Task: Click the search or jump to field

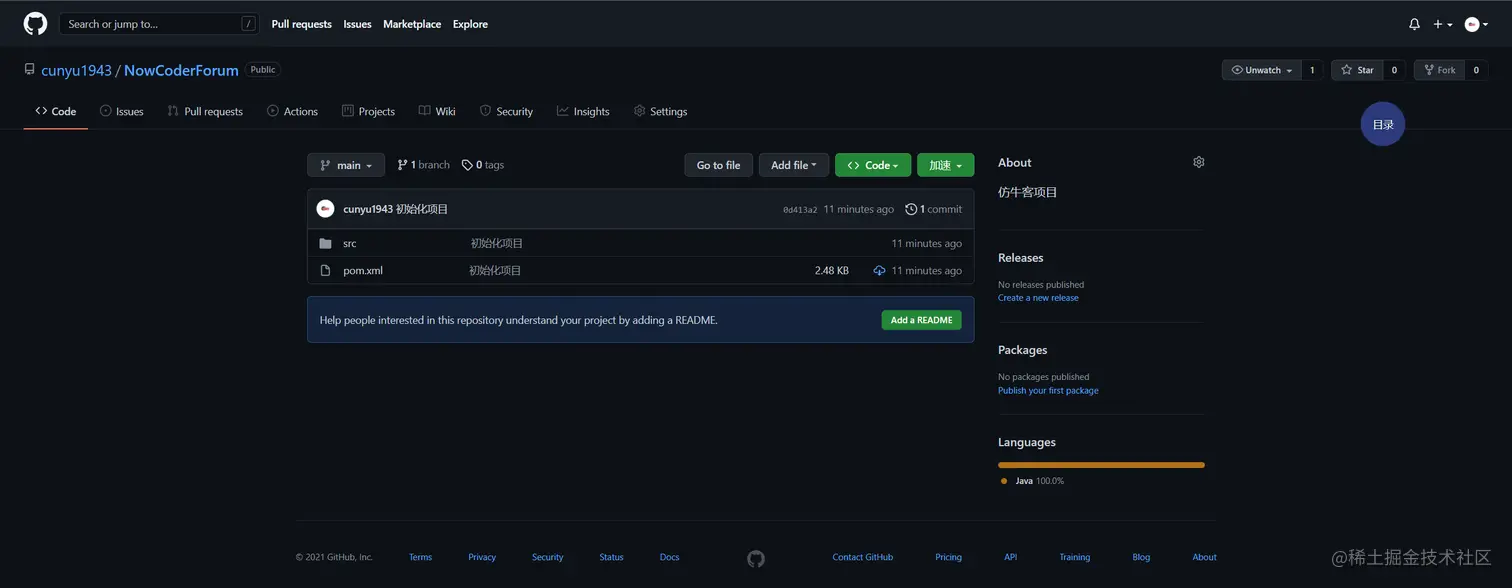Action: (x=159, y=24)
